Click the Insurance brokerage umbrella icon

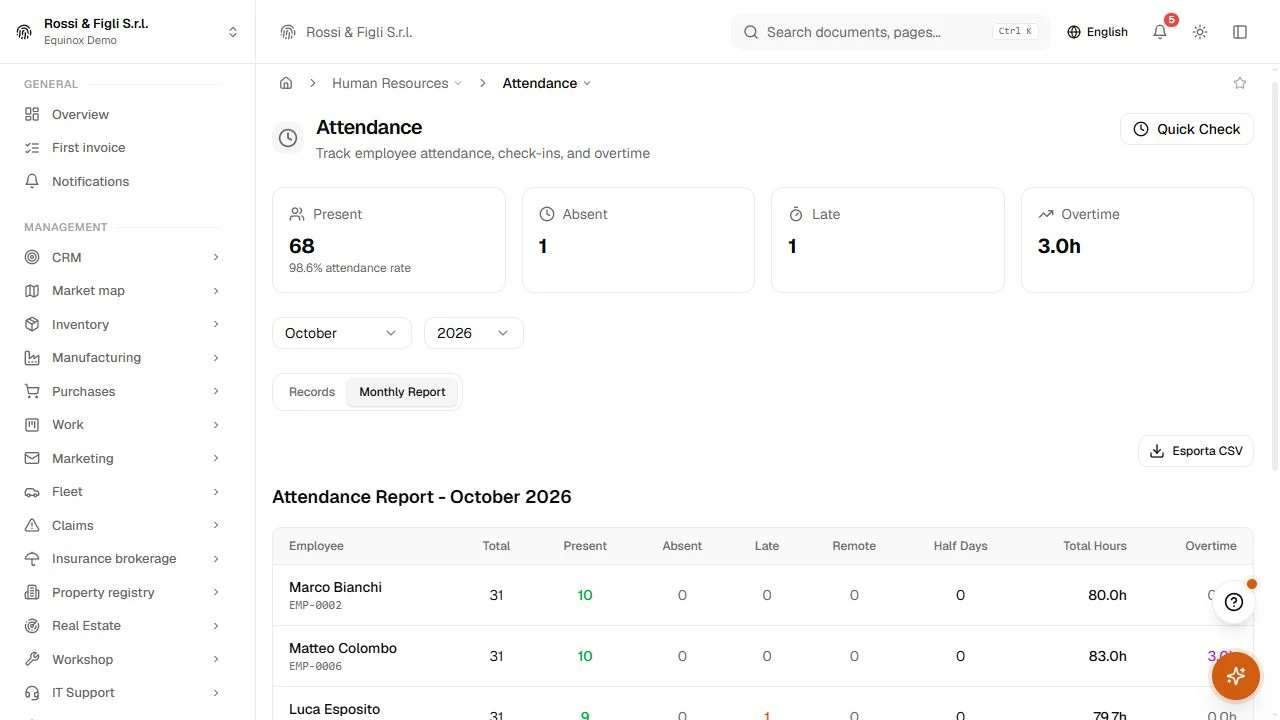32,559
